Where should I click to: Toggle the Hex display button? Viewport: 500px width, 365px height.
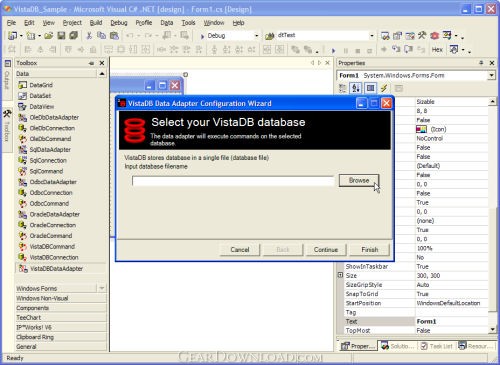click(x=437, y=50)
